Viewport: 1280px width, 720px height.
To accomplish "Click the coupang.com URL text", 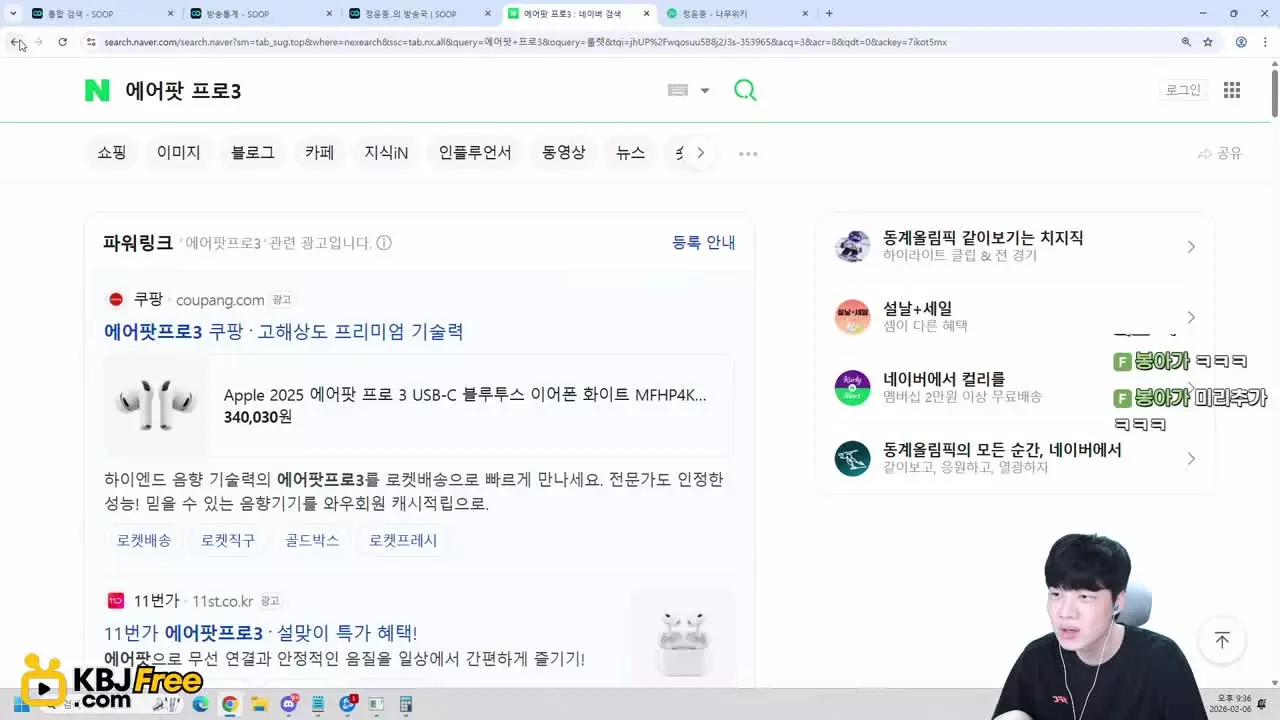I will click(220, 300).
